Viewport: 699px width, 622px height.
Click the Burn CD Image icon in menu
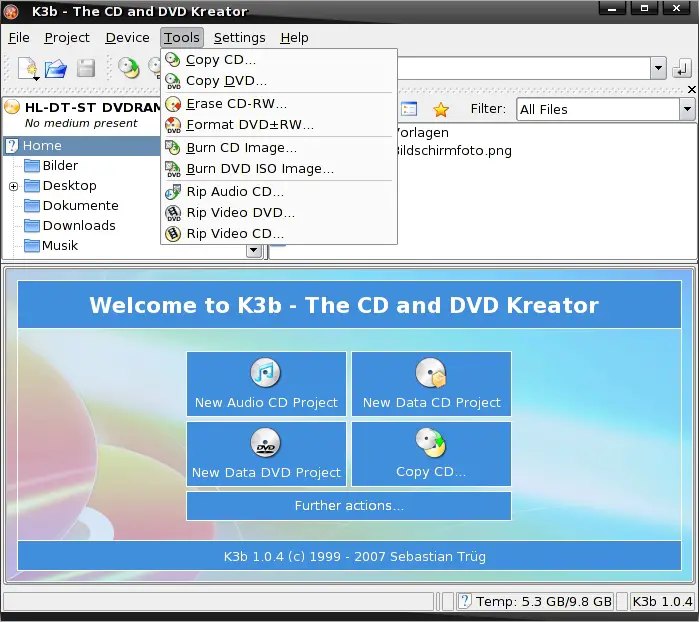(173, 148)
